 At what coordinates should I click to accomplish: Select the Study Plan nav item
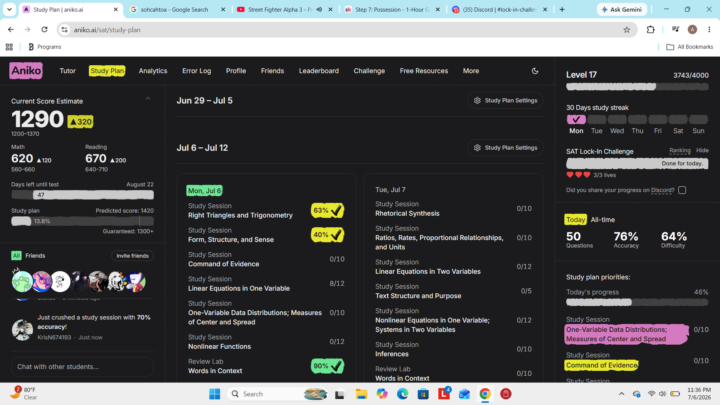[x=107, y=71]
